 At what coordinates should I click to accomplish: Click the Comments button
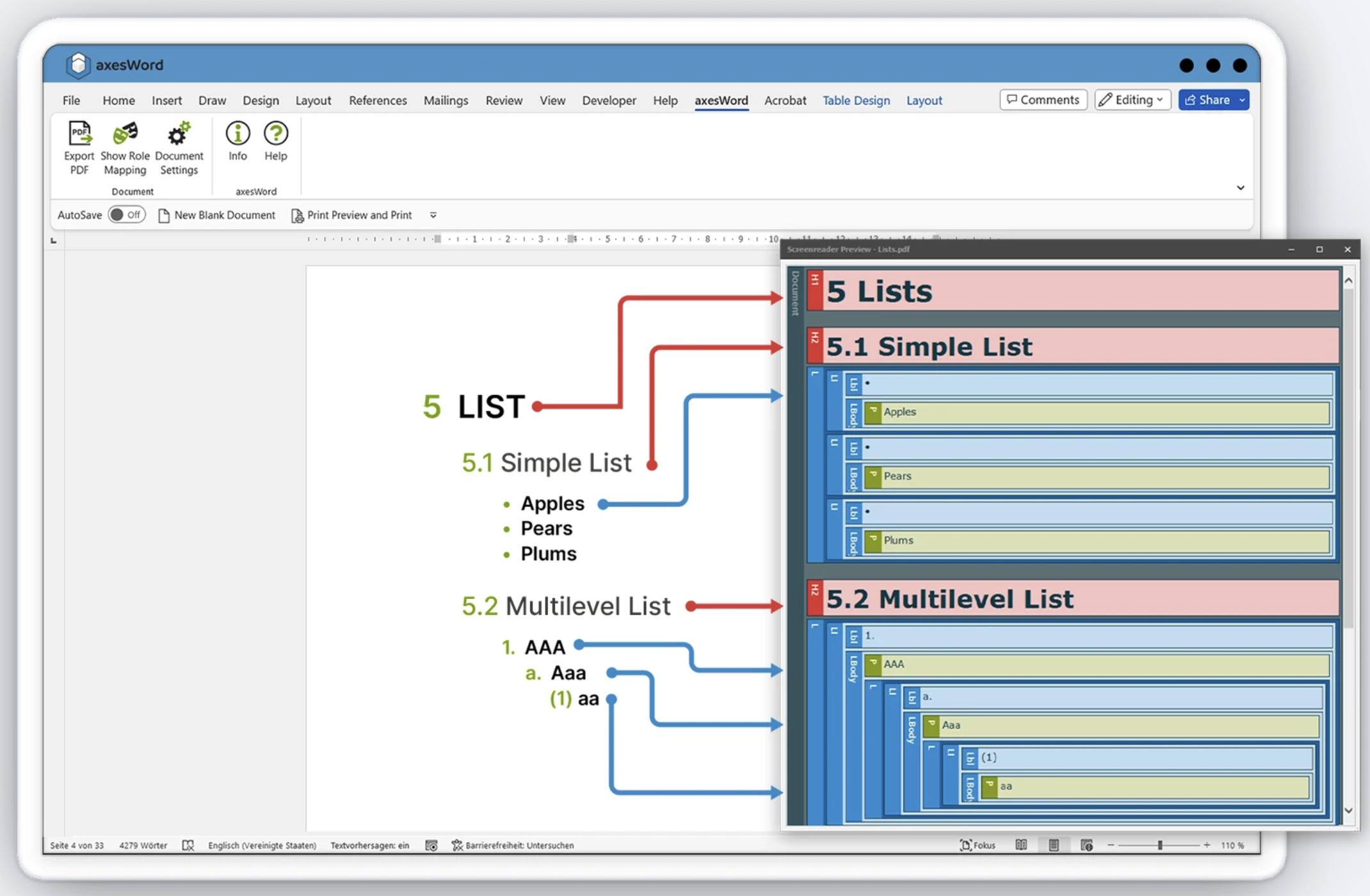point(1043,100)
